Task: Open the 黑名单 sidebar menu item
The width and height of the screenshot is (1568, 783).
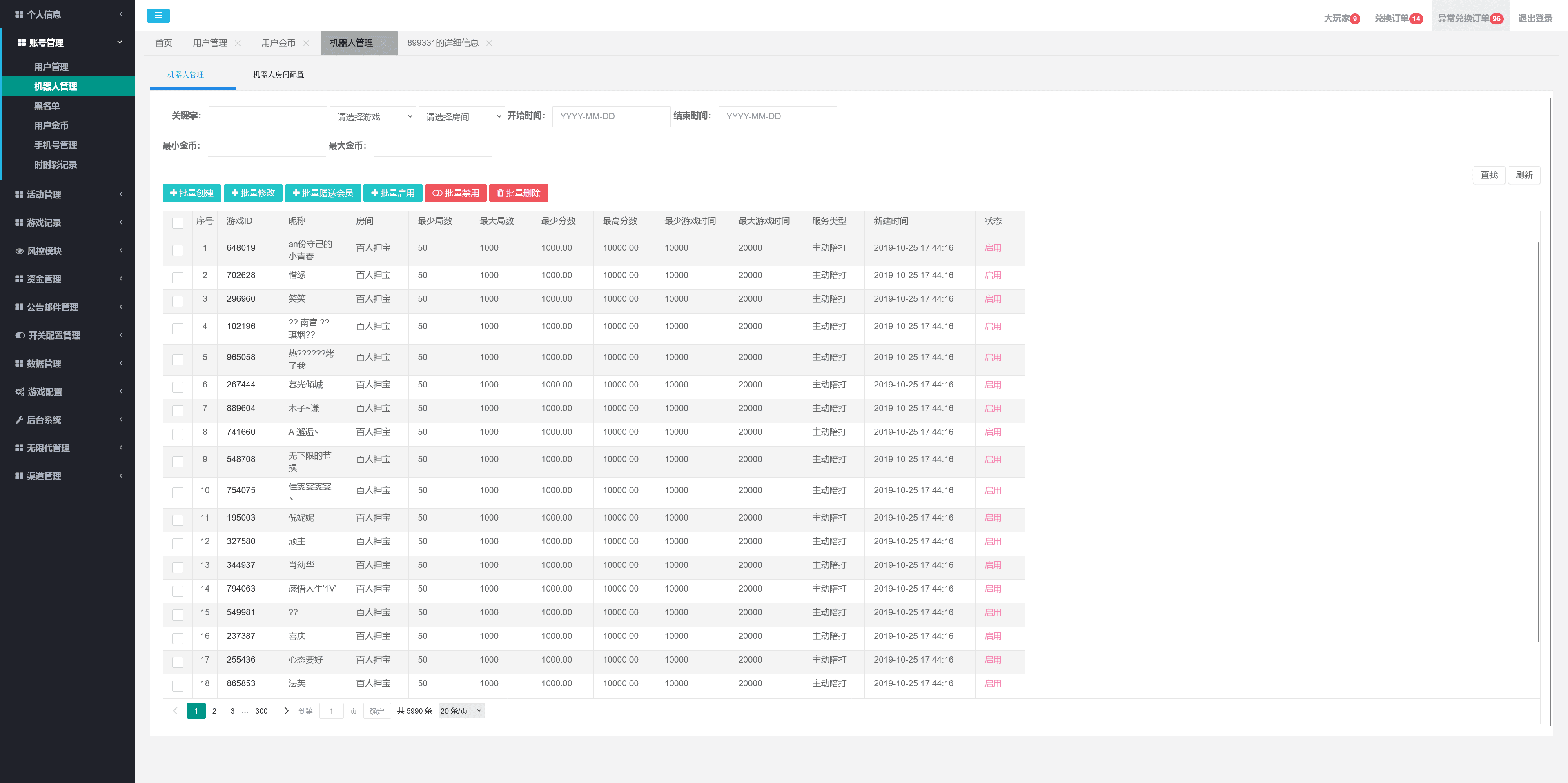Action: [47, 106]
